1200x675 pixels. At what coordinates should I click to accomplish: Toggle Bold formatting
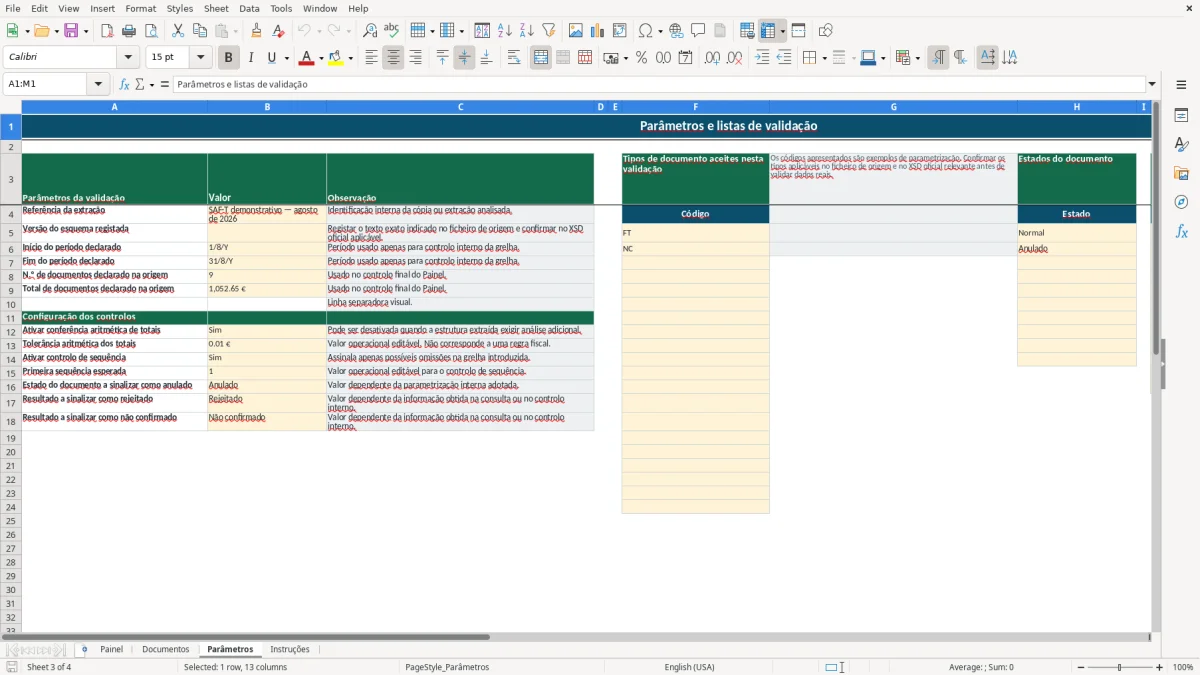point(229,58)
